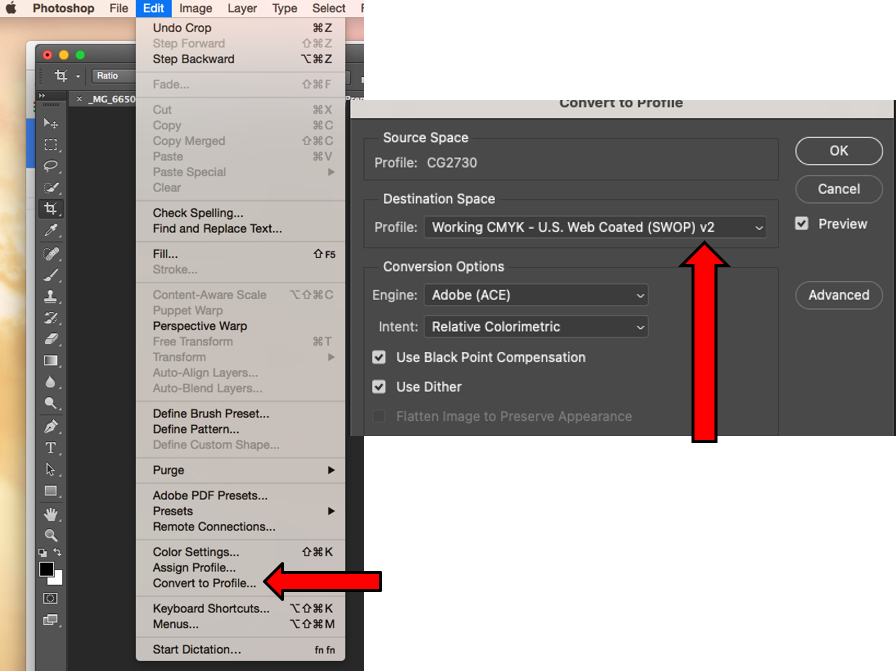Image resolution: width=896 pixels, height=671 pixels.
Task: Open the Layer menu
Action: (x=242, y=8)
